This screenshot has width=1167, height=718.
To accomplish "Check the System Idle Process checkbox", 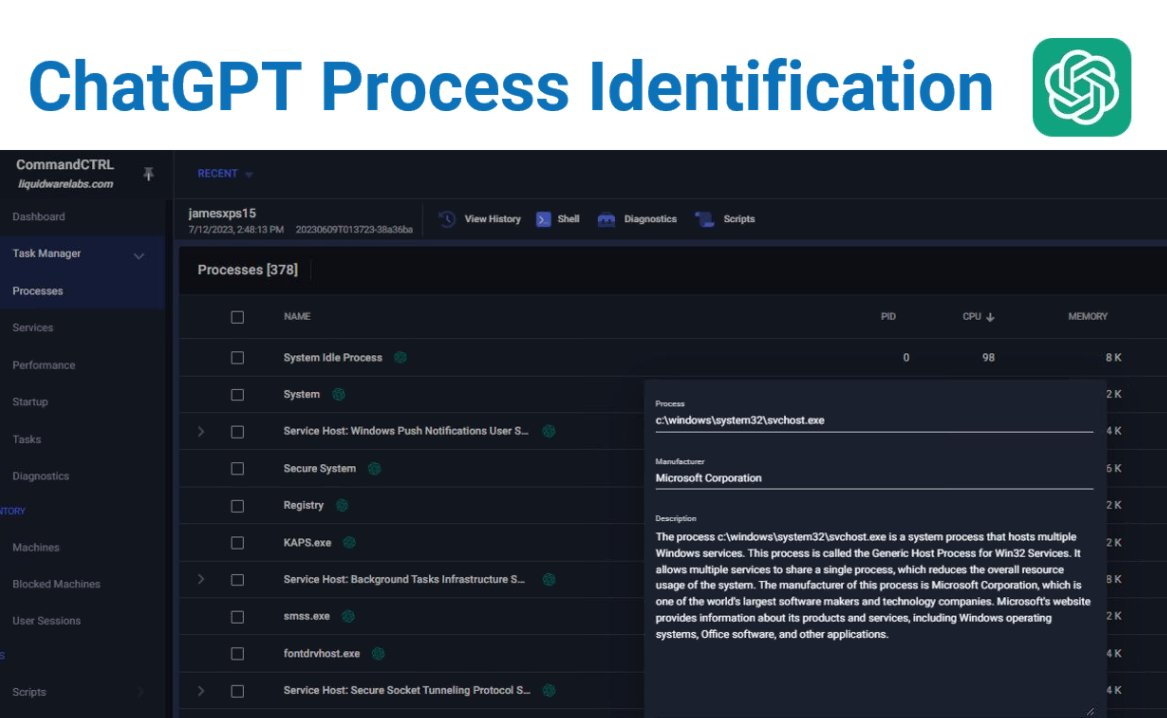I will 237,358.
